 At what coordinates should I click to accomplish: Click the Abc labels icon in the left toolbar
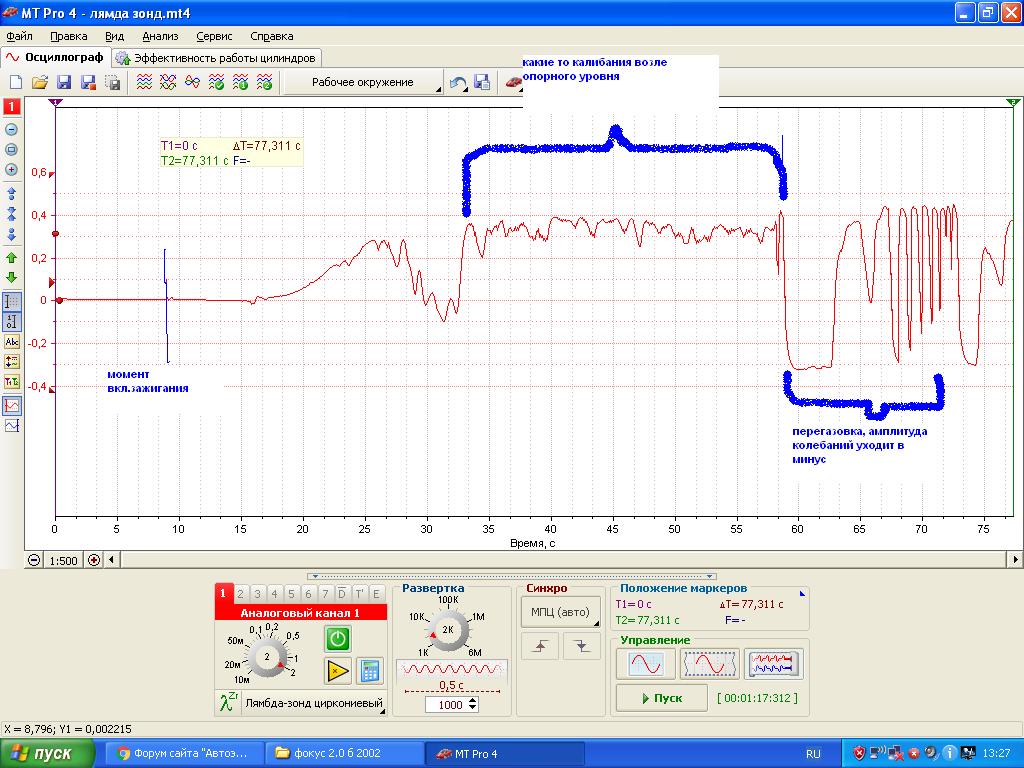coord(12,342)
